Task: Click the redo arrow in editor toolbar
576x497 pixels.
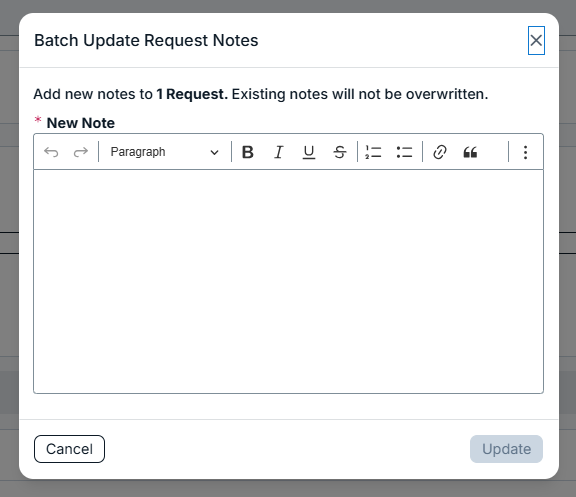Action: 80,152
